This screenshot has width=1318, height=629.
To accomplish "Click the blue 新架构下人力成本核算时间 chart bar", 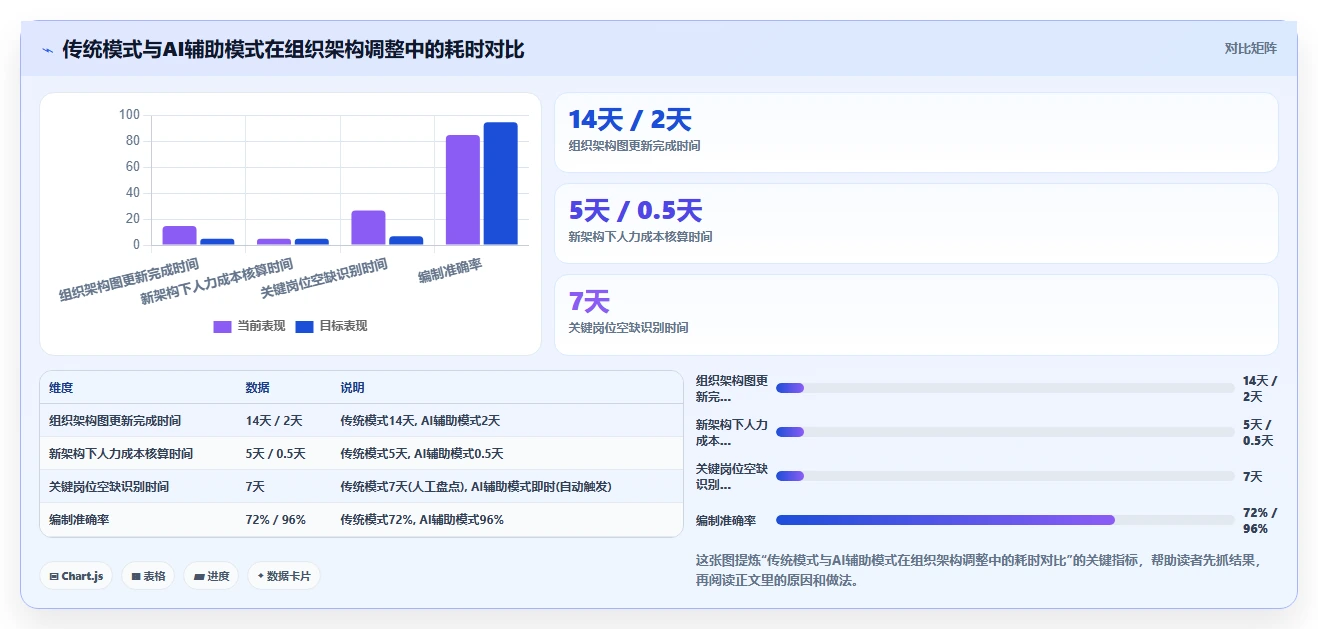I will pyautogui.click(x=312, y=242).
